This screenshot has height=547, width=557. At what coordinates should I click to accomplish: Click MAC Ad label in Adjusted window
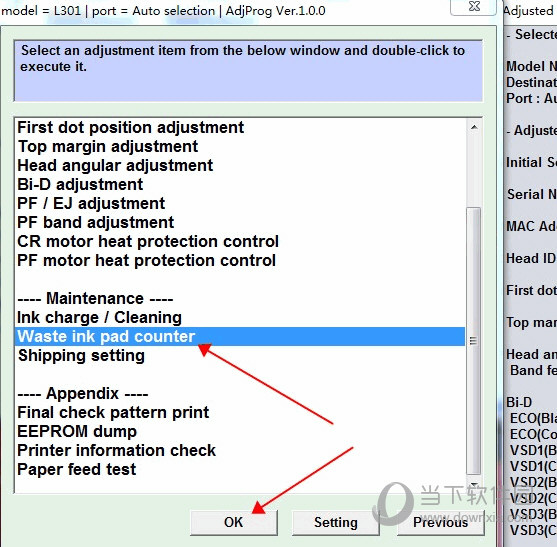coord(531,226)
